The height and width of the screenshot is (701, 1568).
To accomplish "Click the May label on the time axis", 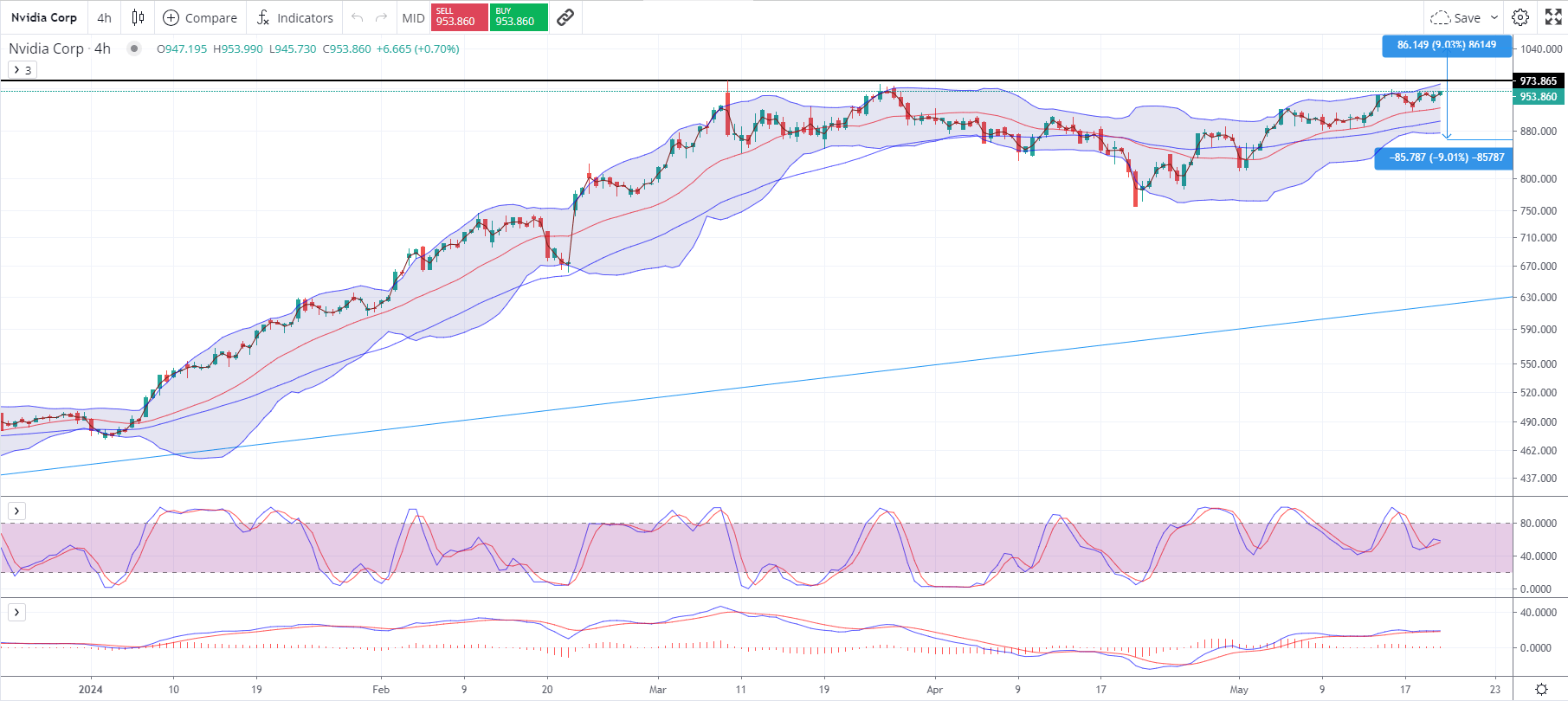I will coord(1239,690).
